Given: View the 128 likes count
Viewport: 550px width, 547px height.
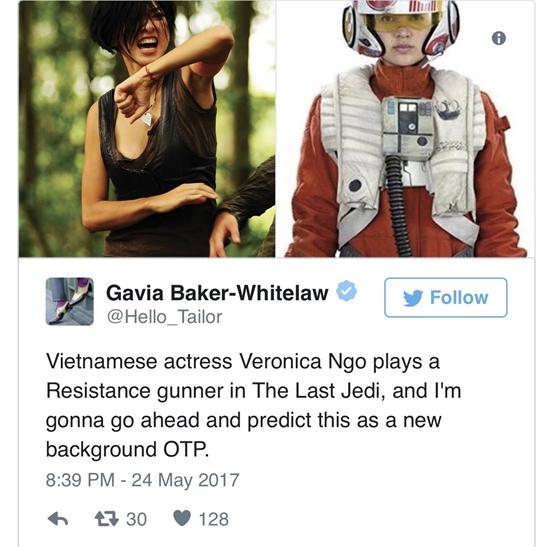Looking at the screenshot, I should 214,519.
